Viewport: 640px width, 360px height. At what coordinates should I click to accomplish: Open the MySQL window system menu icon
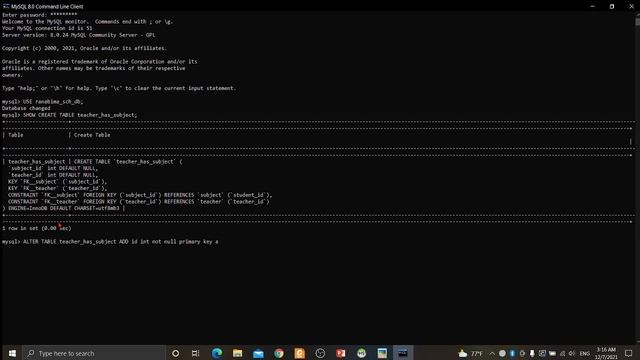pos(5,6)
